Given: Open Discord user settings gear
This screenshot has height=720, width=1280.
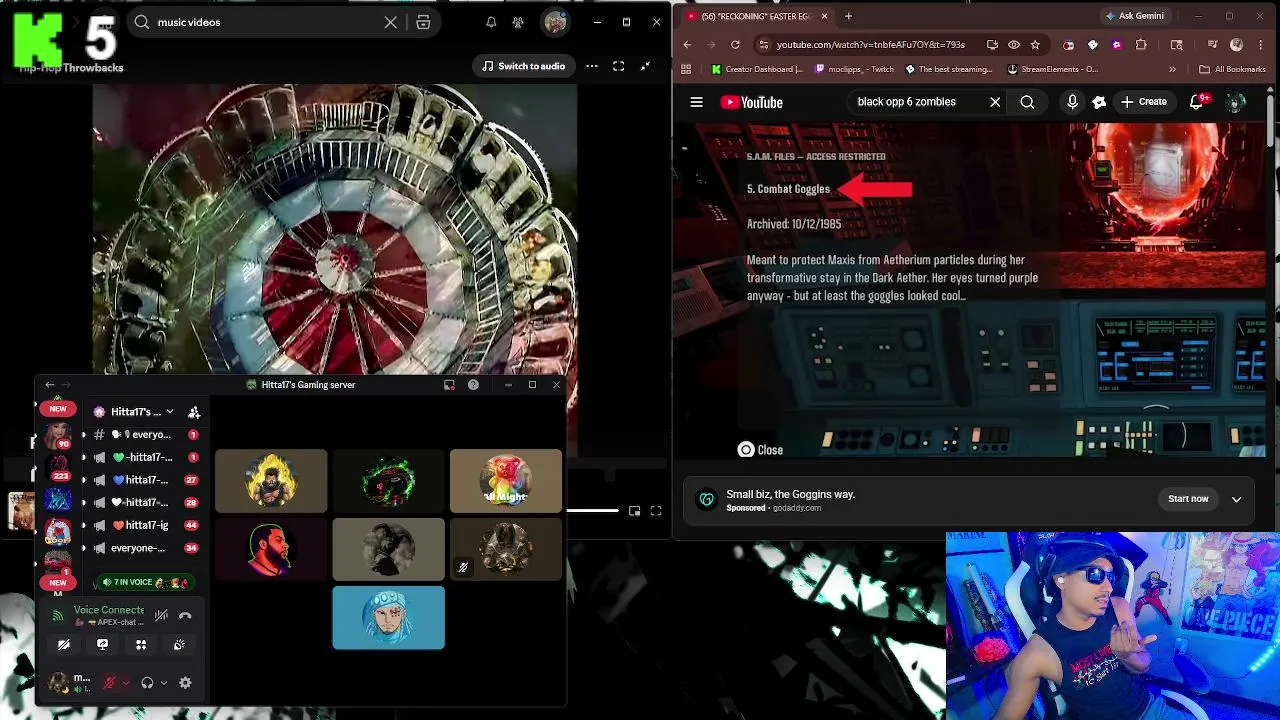Looking at the screenshot, I should [x=185, y=683].
